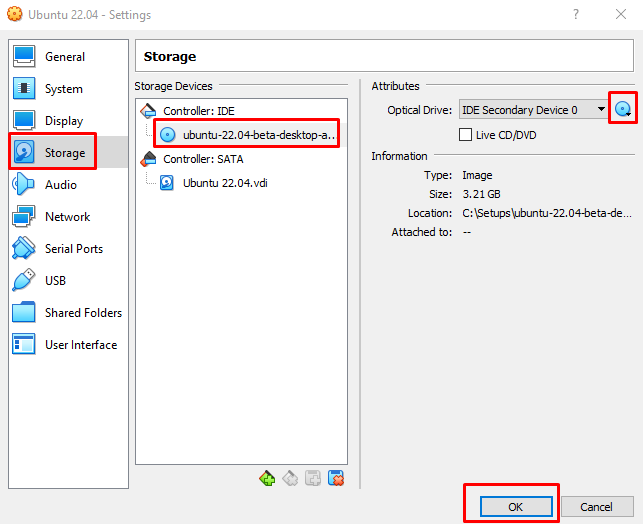Click the Audio speaker icon
The height and width of the screenshot is (524, 643).
coord(23,184)
